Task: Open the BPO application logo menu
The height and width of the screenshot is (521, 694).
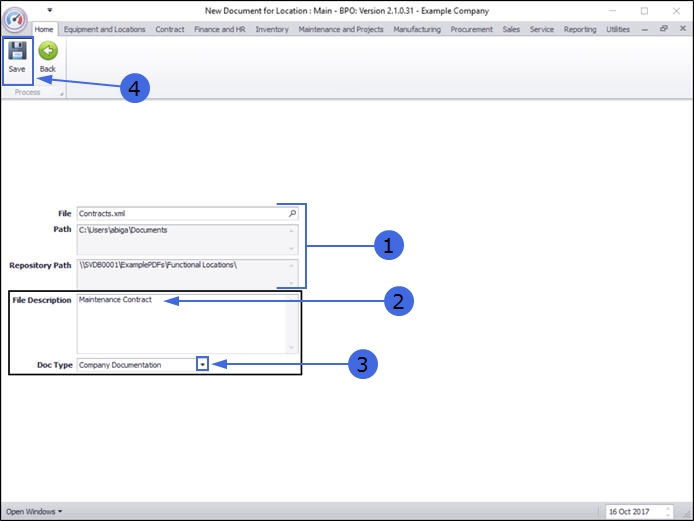Action: pyautogui.click(x=15, y=19)
